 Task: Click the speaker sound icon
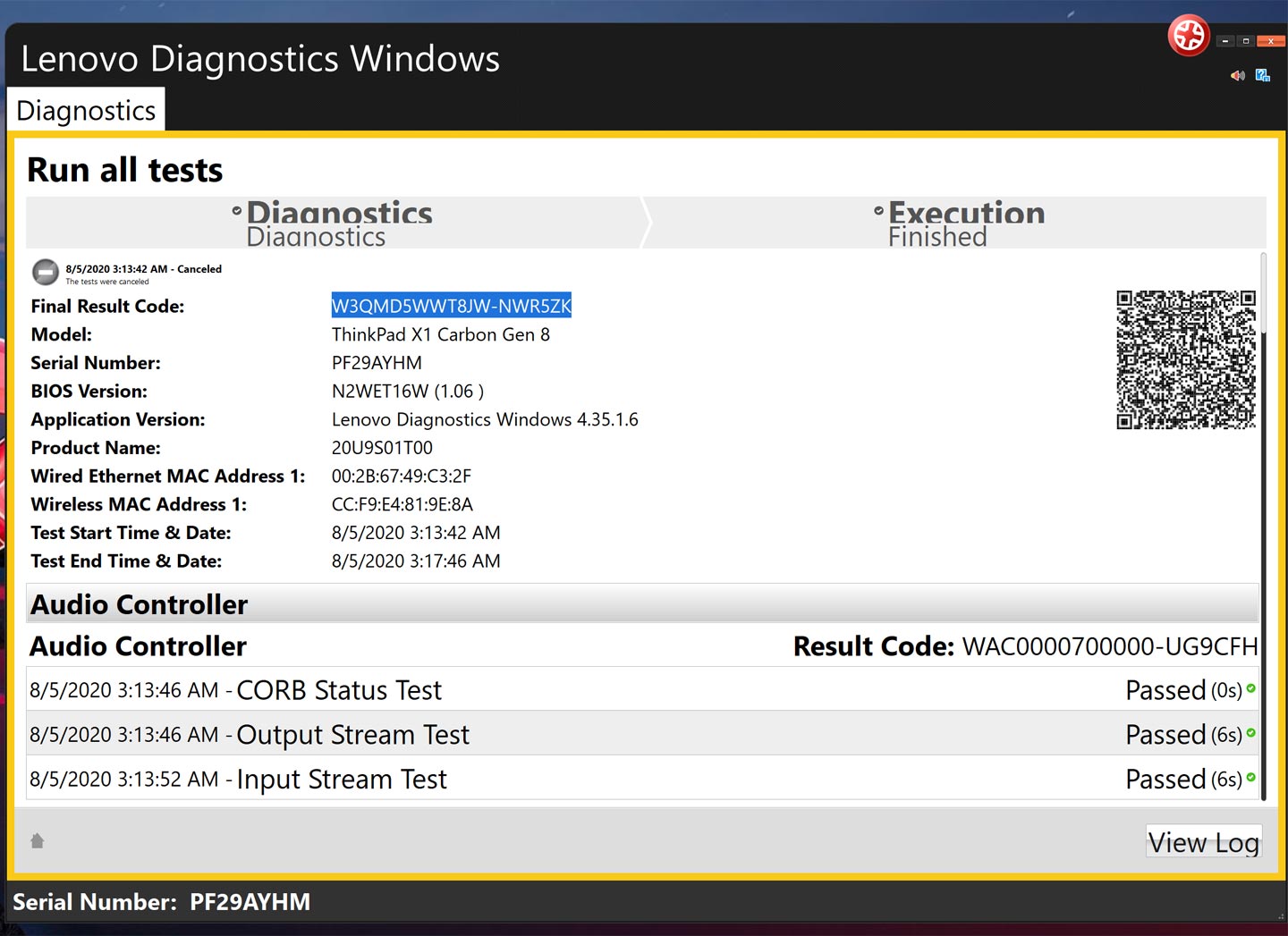click(1238, 76)
